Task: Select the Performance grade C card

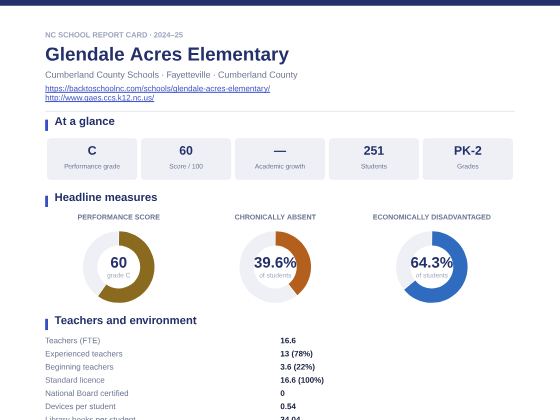Action: pos(92,159)
